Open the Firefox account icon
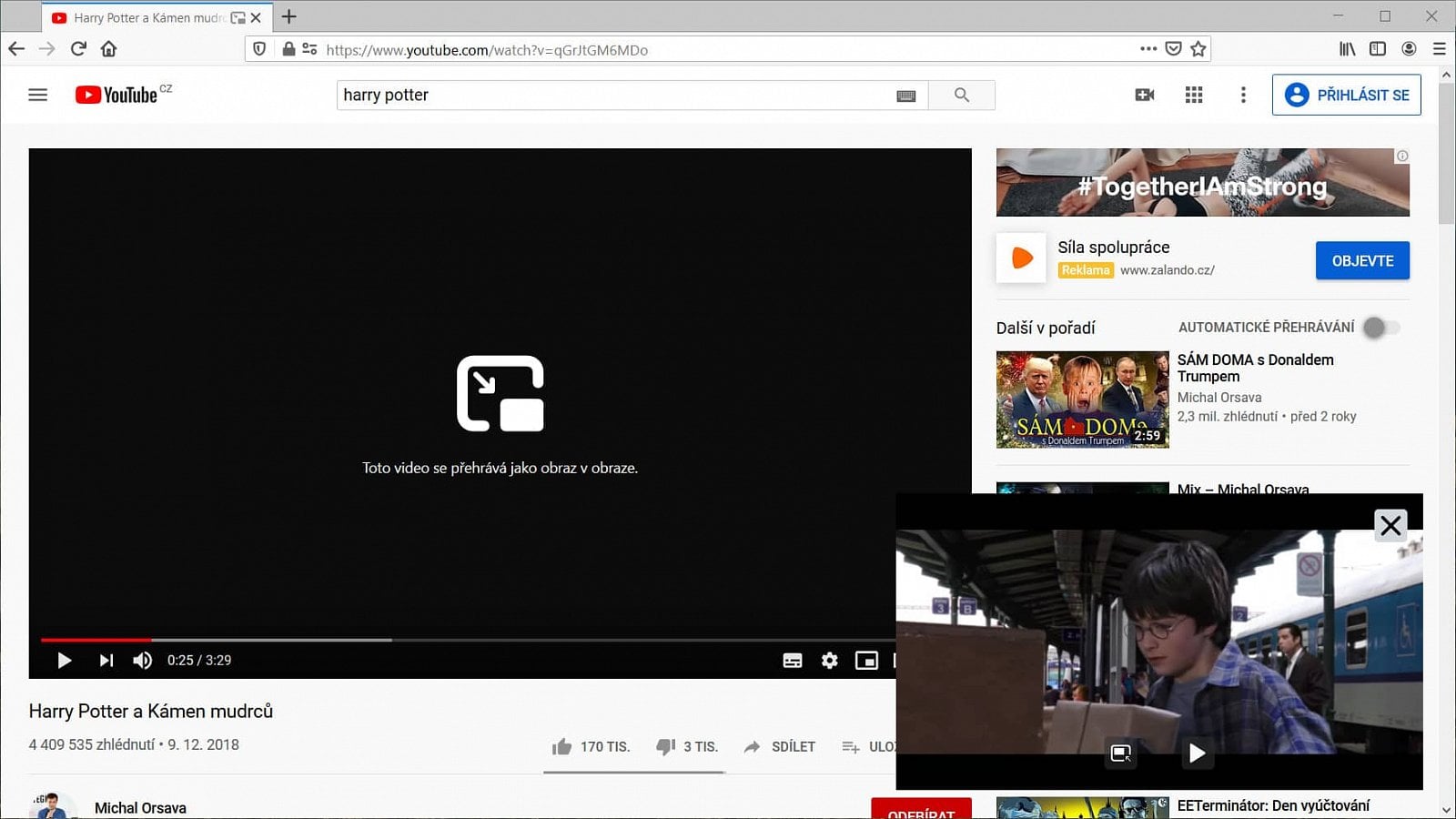Screen dimensions: 1456x819 point(1409,49)
